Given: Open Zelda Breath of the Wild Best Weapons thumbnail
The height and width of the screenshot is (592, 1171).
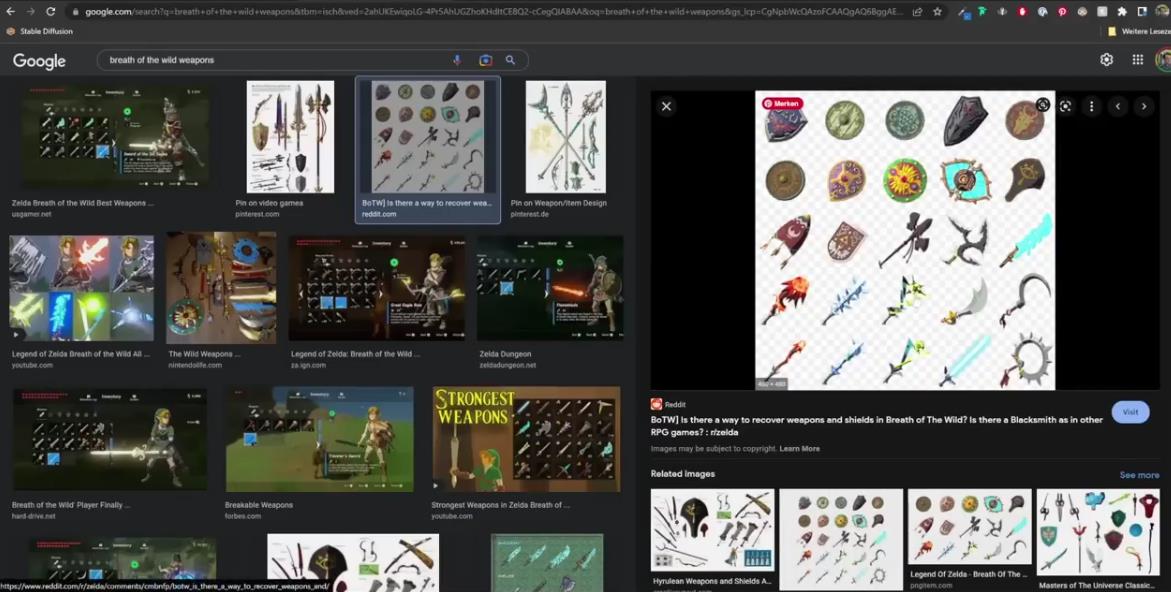Looking at the screenshot, I should [x=115, y=135].
